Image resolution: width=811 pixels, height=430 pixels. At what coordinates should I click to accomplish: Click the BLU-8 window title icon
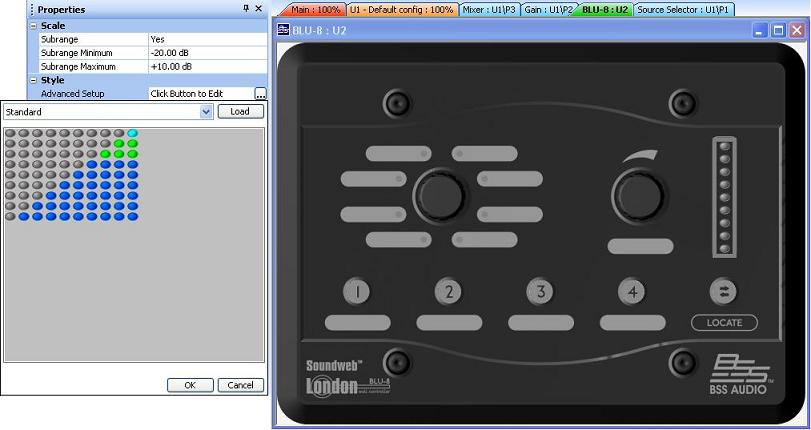pyautogui.click(x=283, y=29)
